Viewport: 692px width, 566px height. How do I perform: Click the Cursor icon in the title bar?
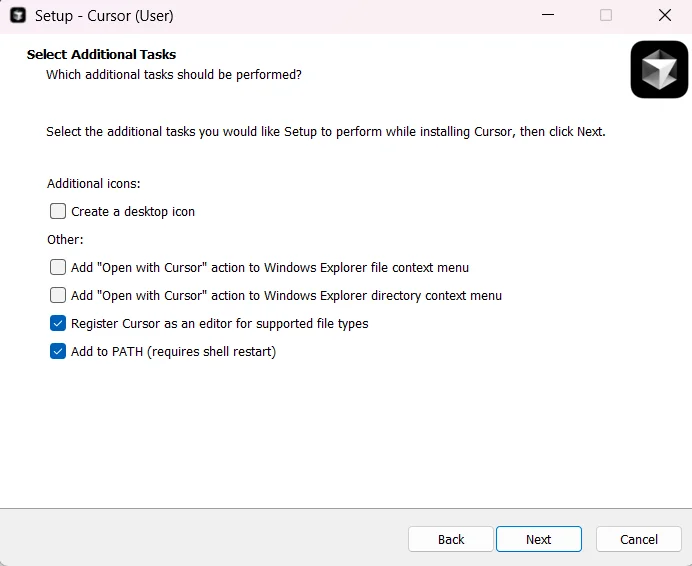click(x=18, y=15)
